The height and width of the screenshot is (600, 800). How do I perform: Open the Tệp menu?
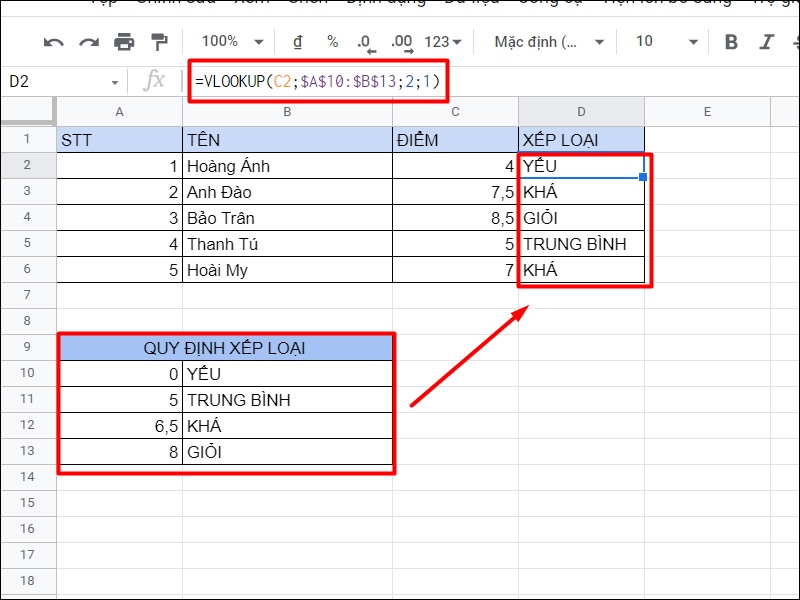105,3
